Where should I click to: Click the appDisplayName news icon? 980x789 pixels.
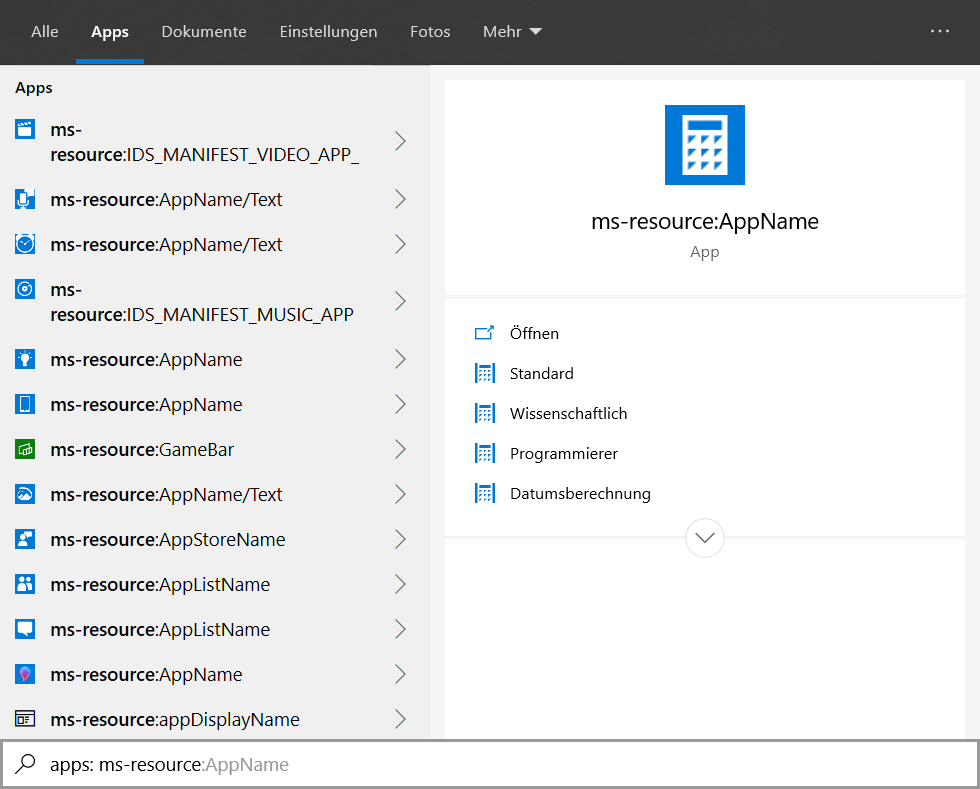tap(25, 719)
